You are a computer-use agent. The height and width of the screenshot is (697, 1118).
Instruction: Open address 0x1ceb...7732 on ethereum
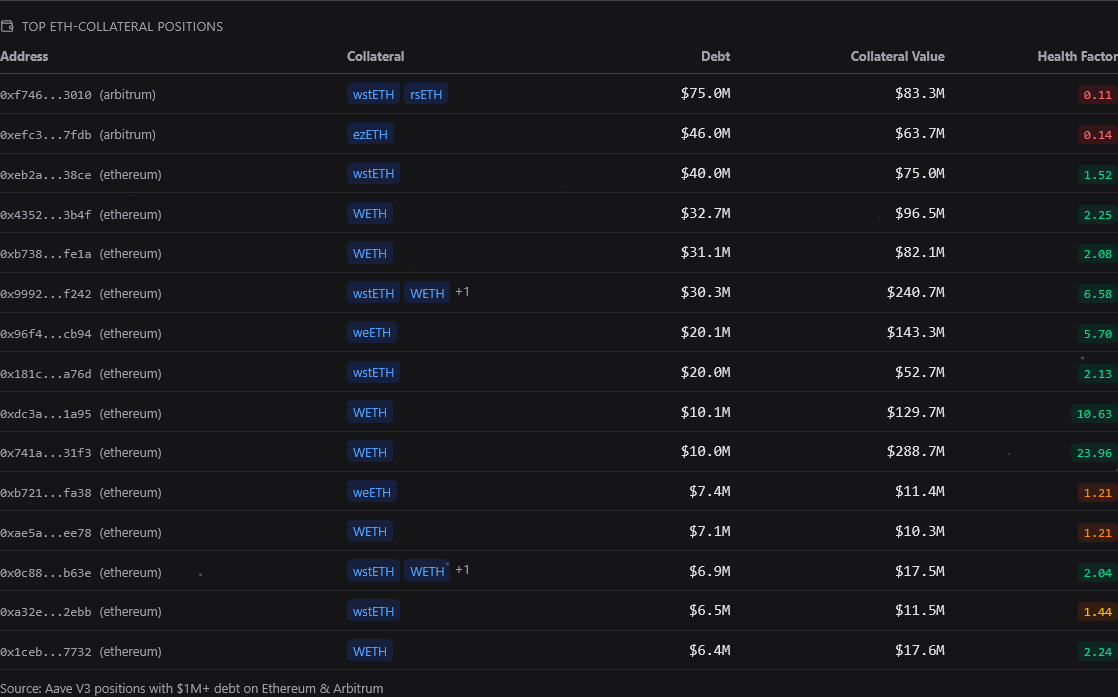(46, 652)
